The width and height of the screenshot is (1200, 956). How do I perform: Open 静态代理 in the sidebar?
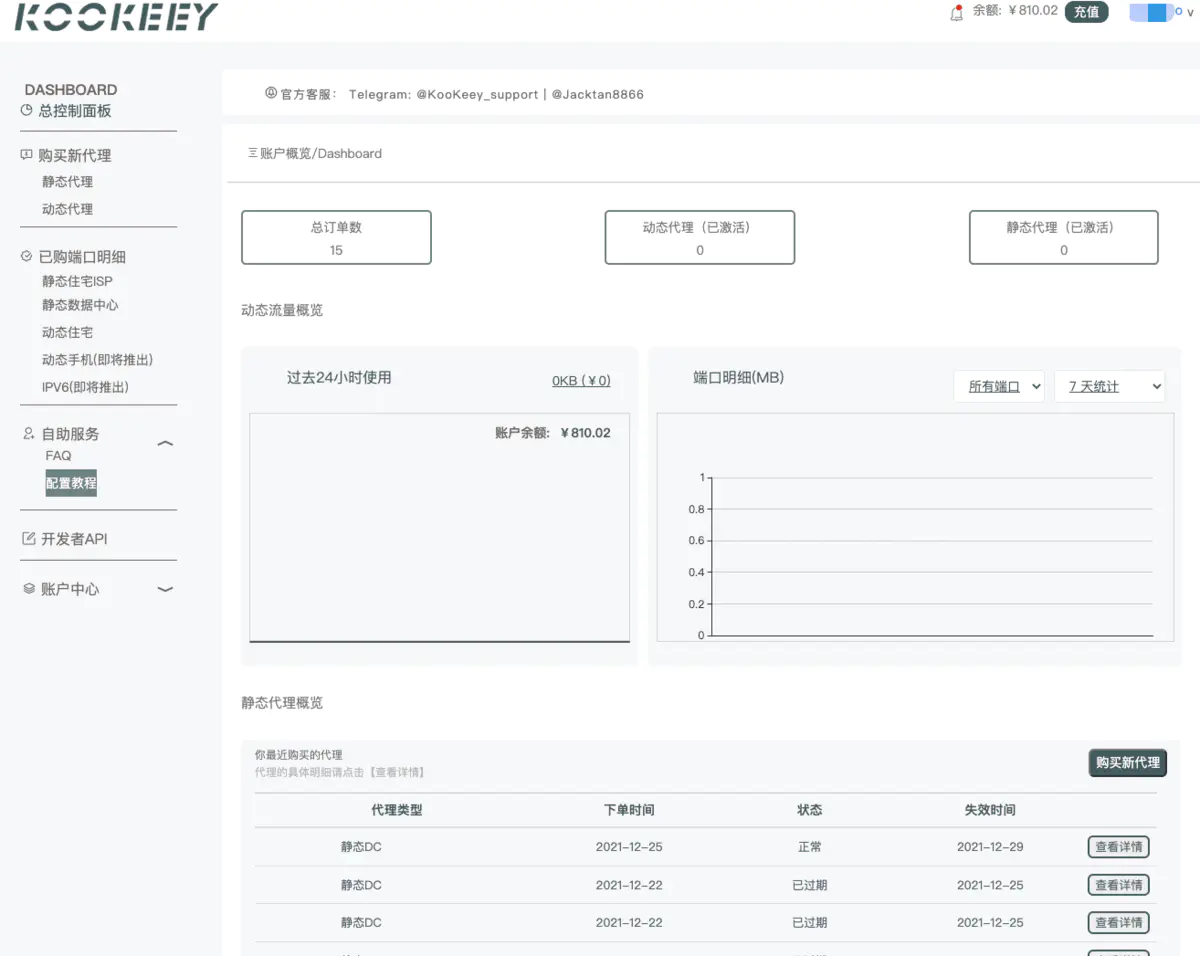67,182
